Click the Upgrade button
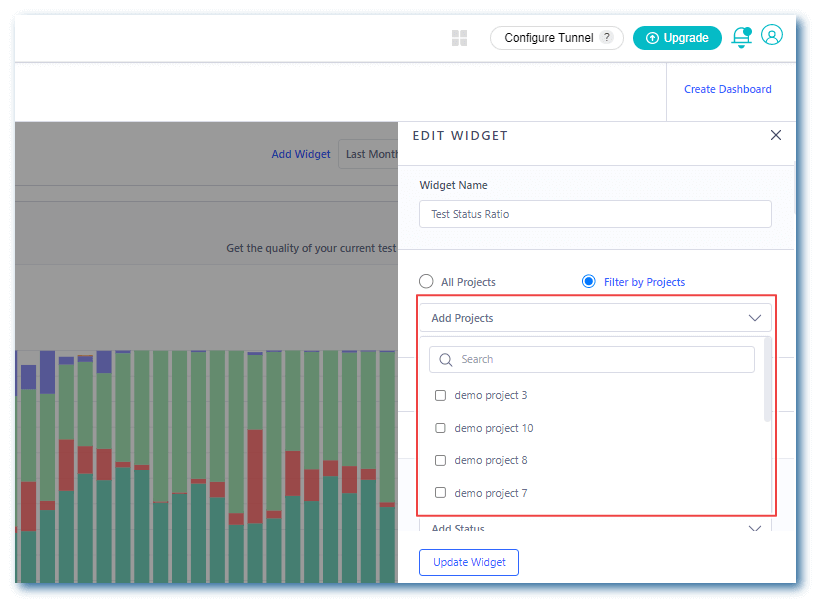 tap(677, 38)
